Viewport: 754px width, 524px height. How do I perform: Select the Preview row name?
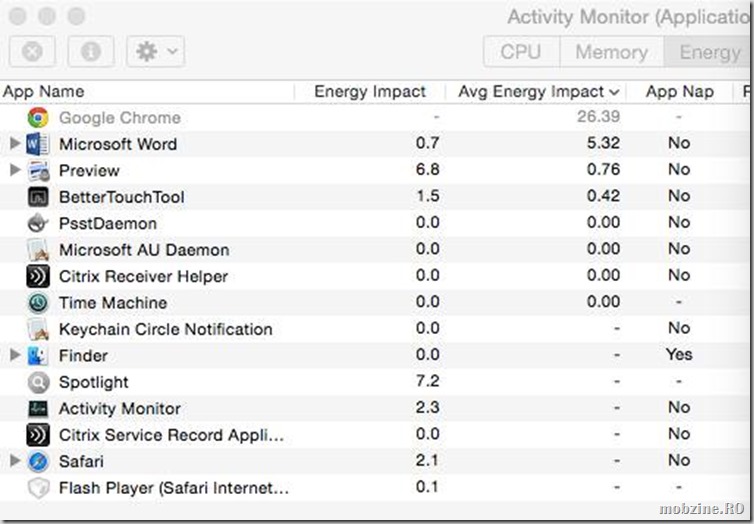click(x=89, y=171)
